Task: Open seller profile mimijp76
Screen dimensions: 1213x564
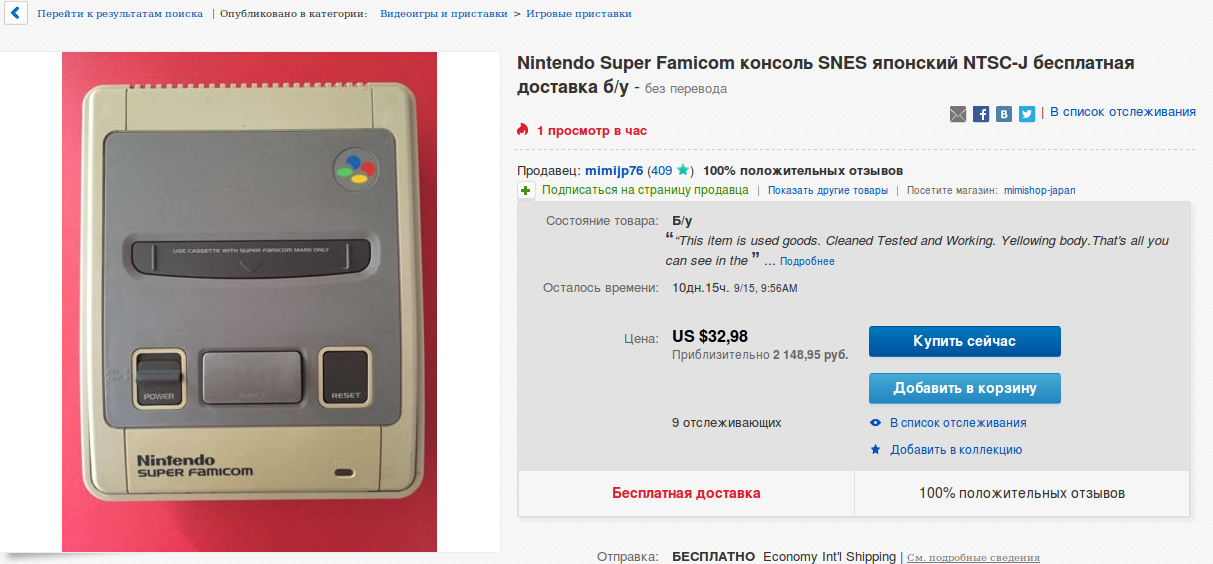Action: pos(614,171)
